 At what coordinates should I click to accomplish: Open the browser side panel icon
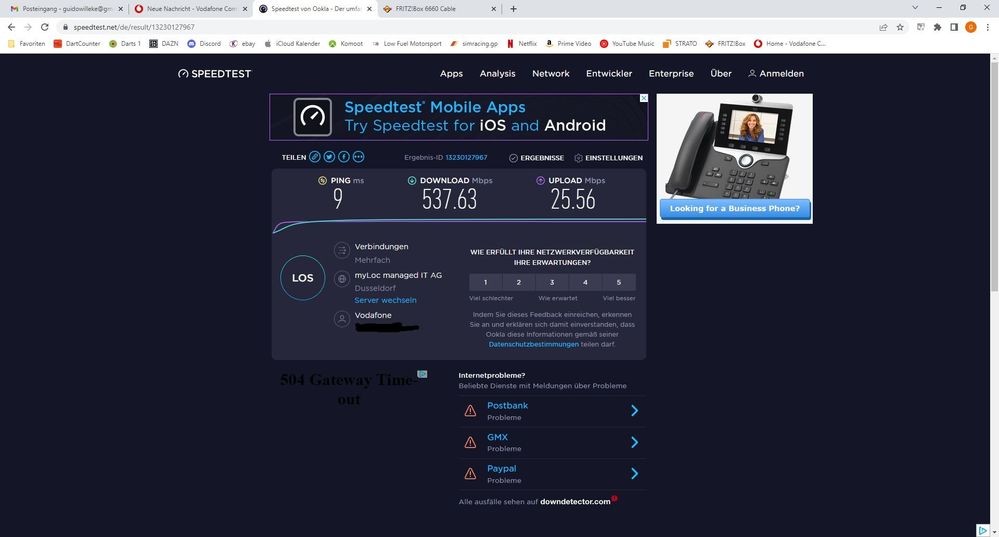coord(954,27)
